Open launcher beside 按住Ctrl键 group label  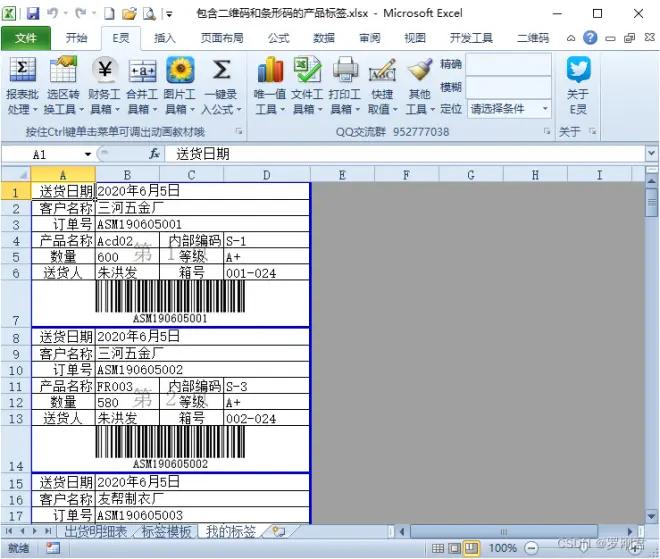238,131
